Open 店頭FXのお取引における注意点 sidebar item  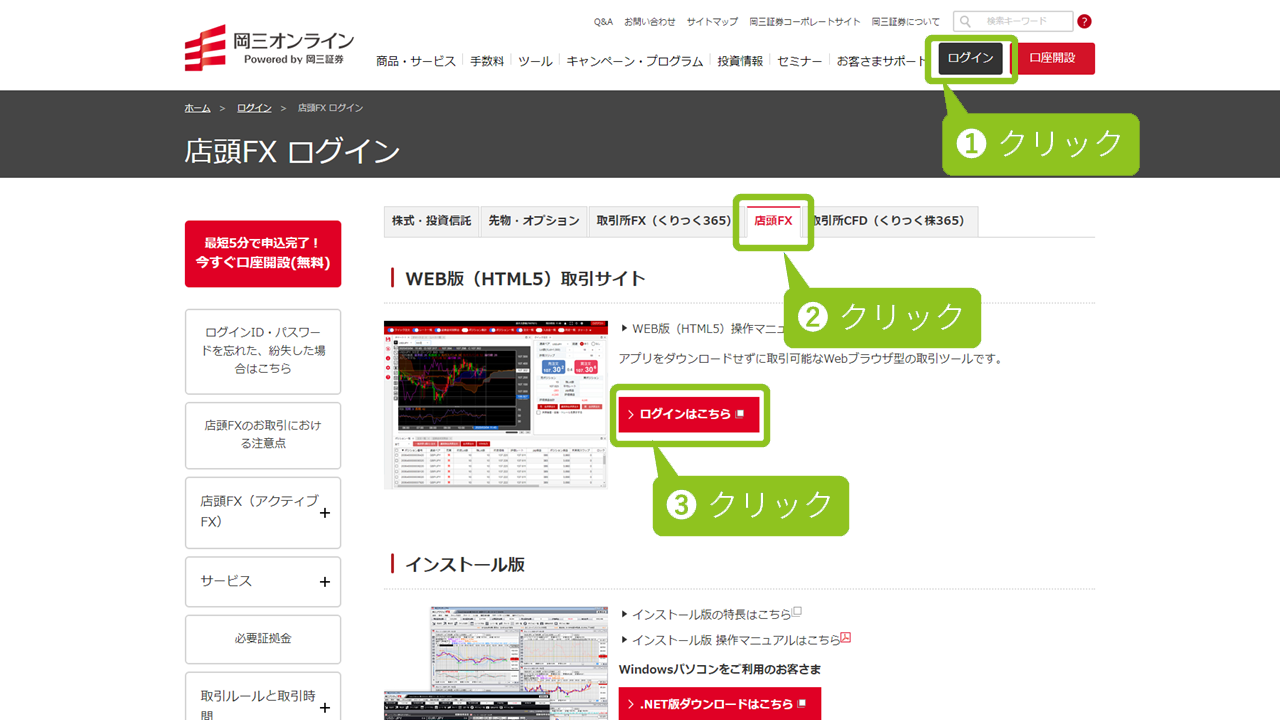point(263,435)
